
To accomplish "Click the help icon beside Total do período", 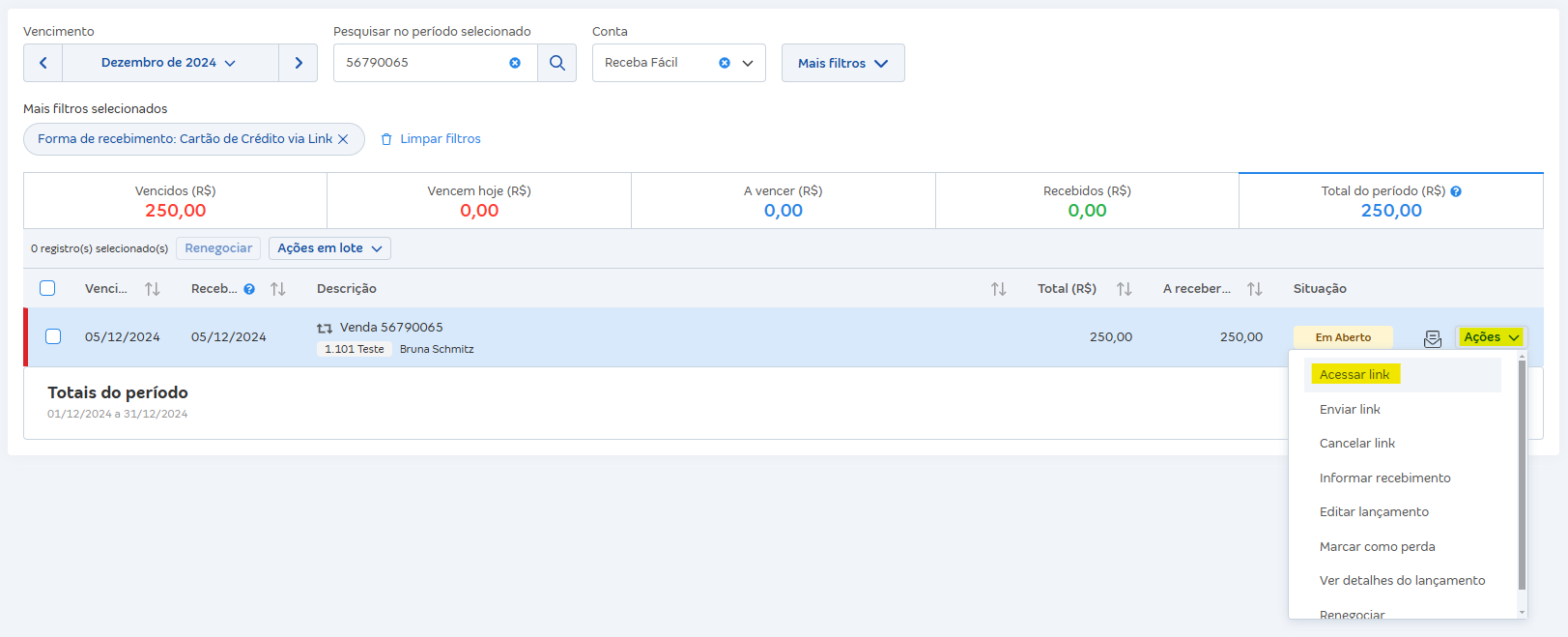I will tap(1456, 191).
